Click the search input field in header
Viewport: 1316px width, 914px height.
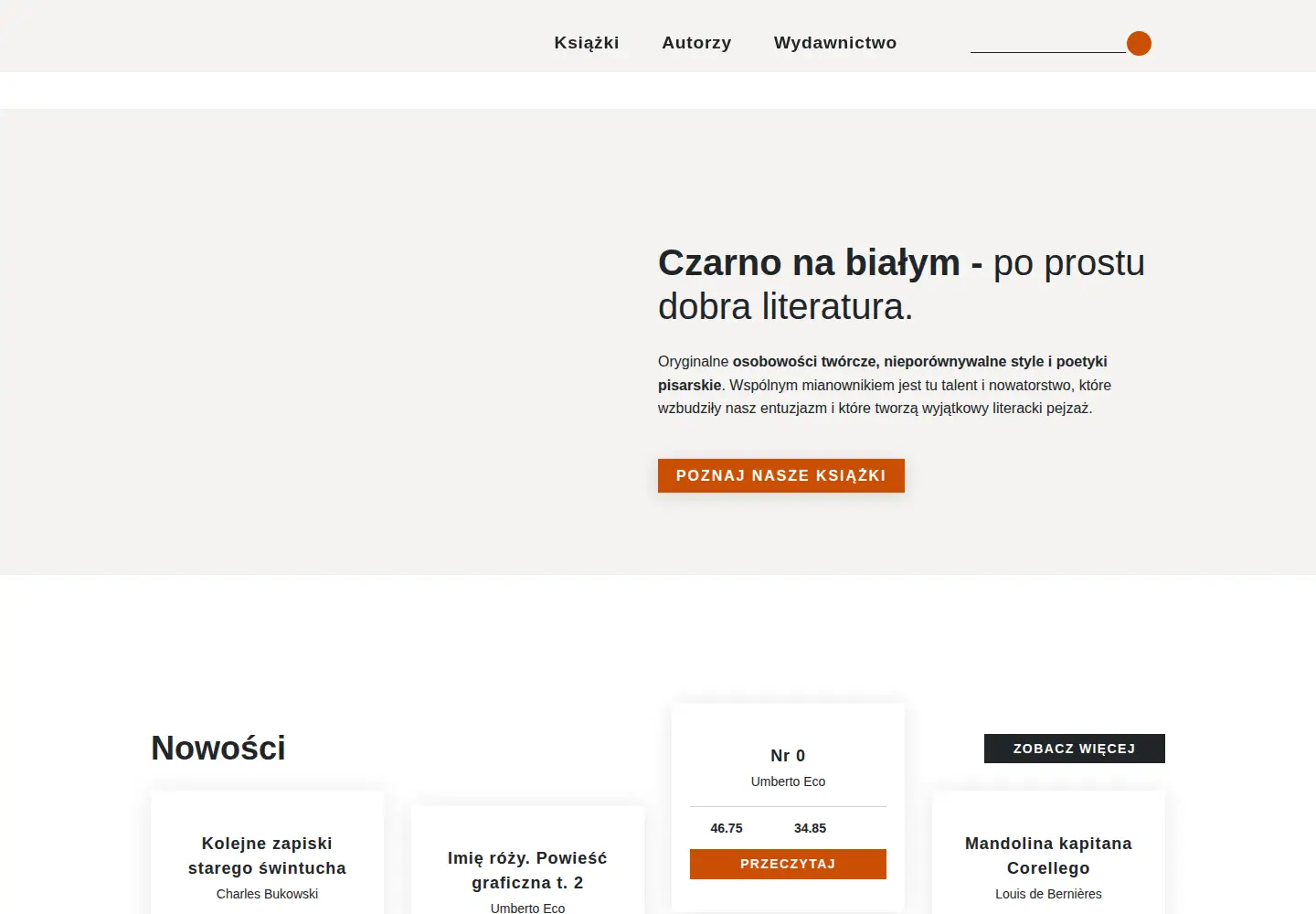pos(1048,43)
